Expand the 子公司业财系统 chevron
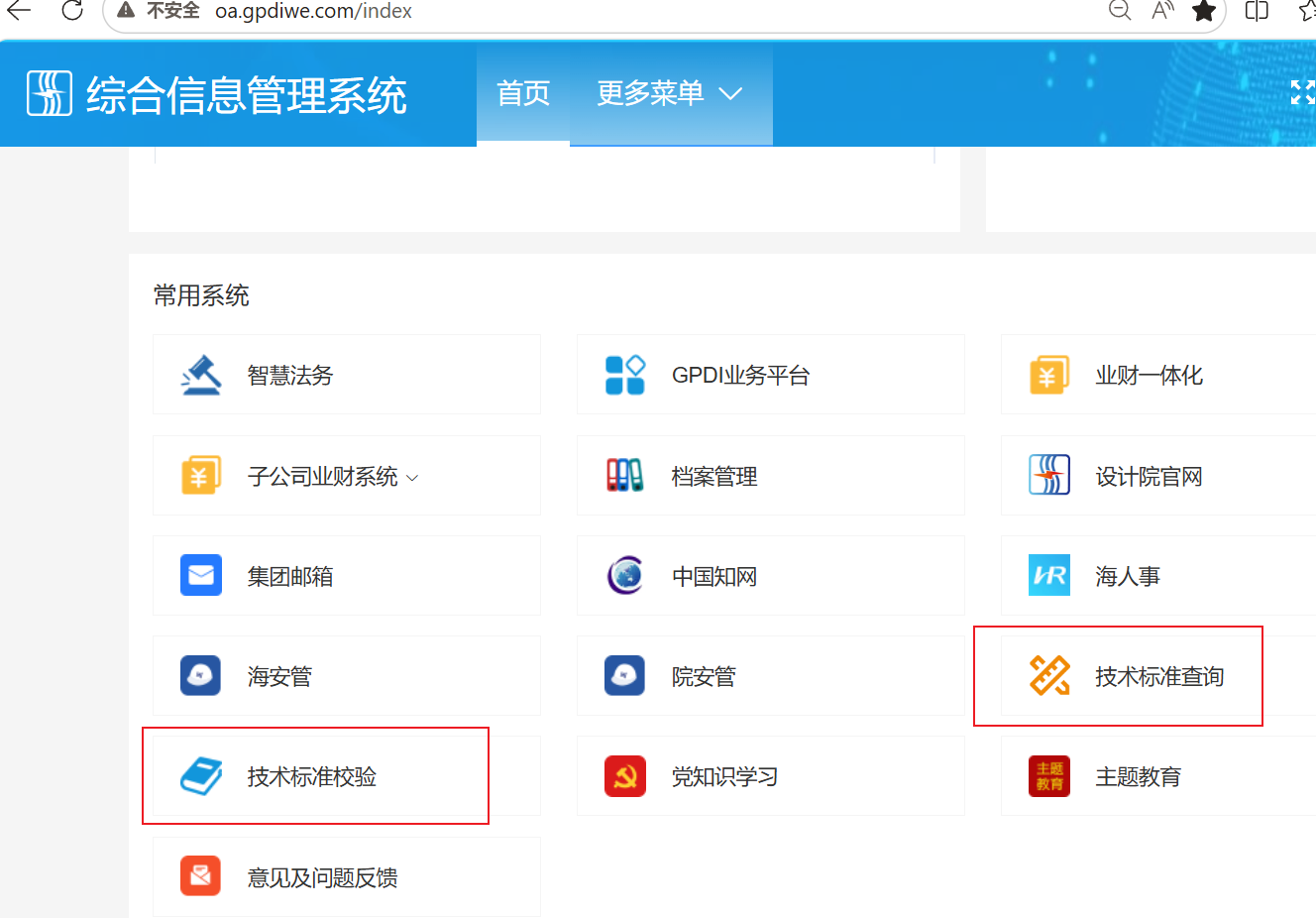The height and width of the screenshot is (918, 1316). coord(412,478)
